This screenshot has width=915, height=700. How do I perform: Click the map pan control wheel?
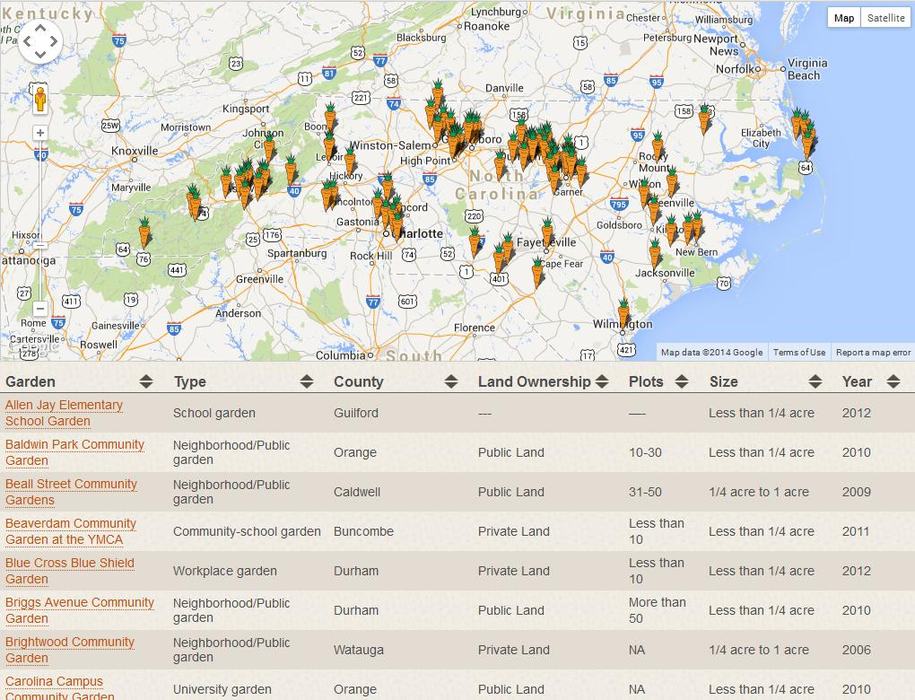(x=40, y=41)
